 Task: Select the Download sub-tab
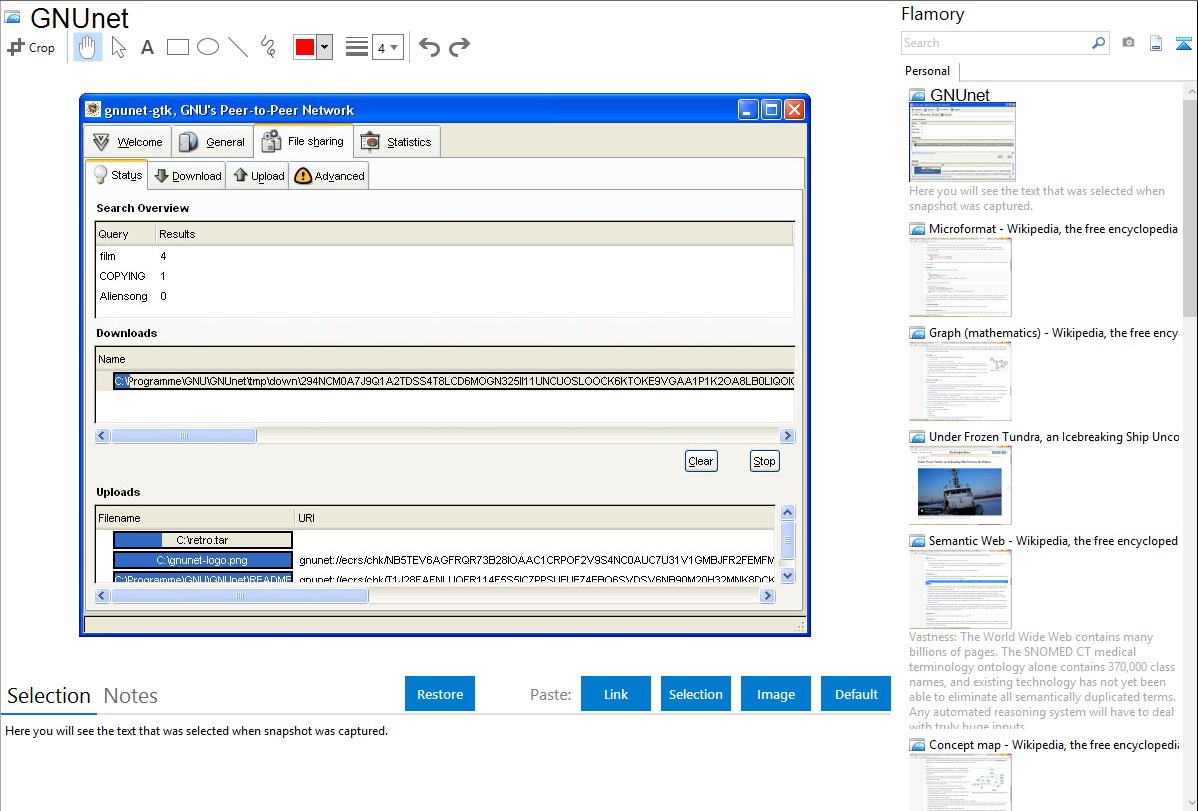[188, 176]
